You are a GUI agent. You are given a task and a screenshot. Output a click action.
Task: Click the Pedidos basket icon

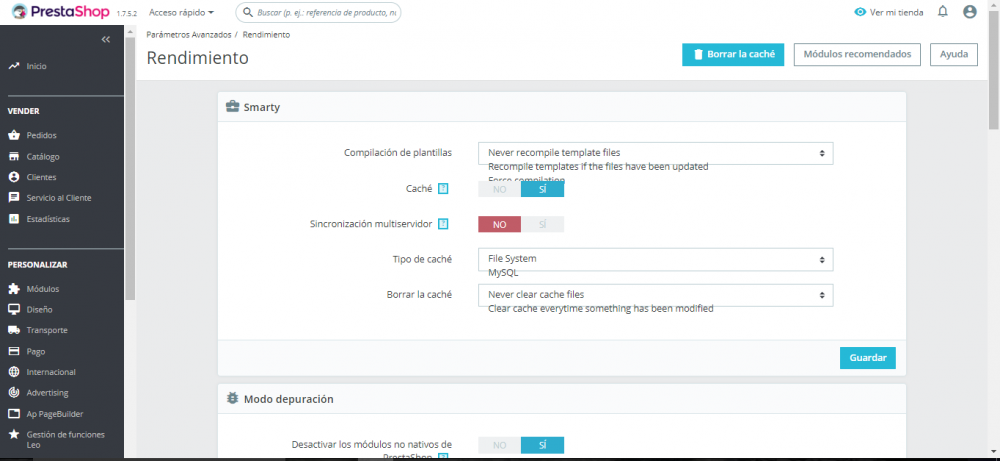pyautogui.click(x=14, y=135)
